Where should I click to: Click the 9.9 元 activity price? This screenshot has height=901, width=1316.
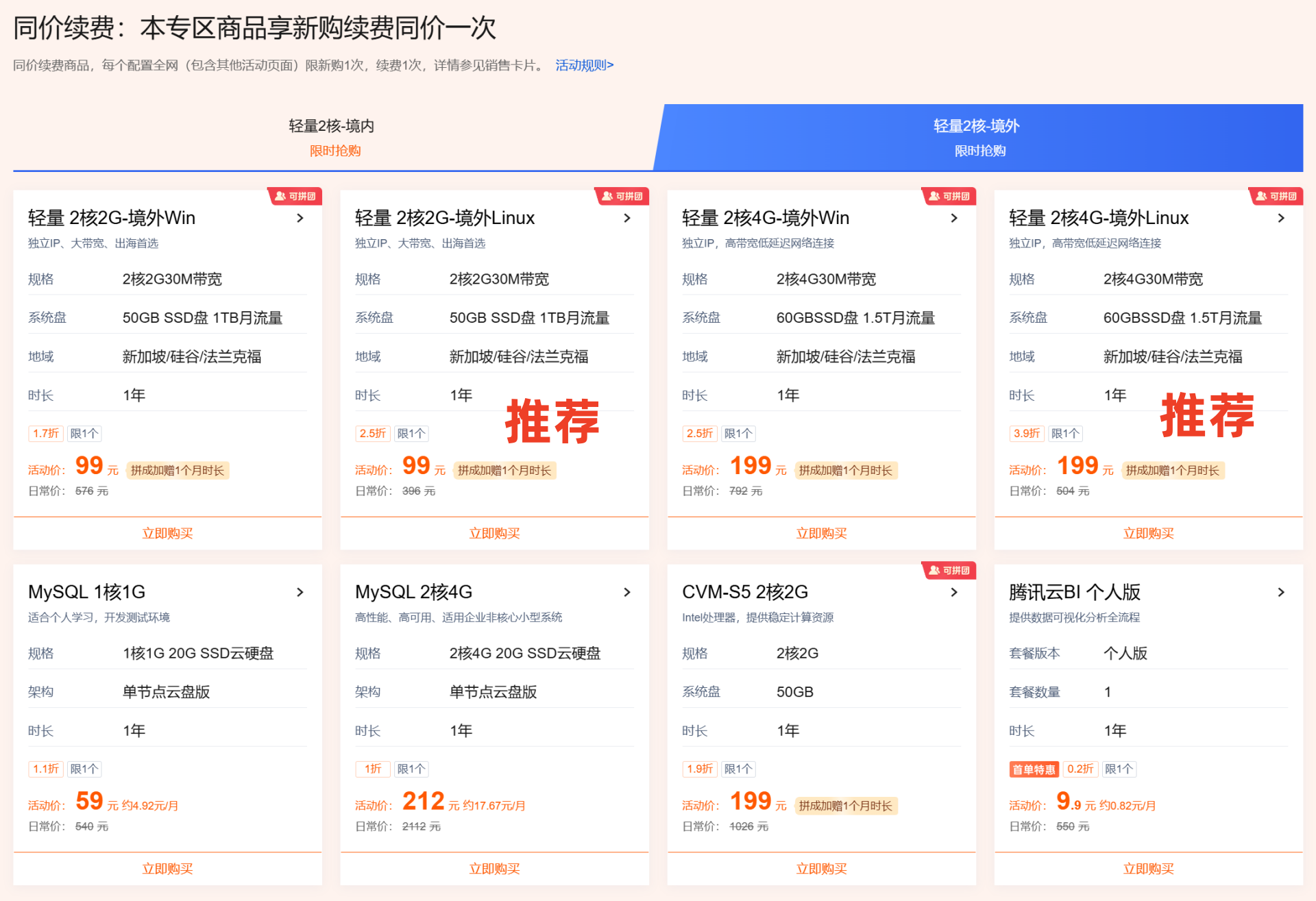point(1076,802)
